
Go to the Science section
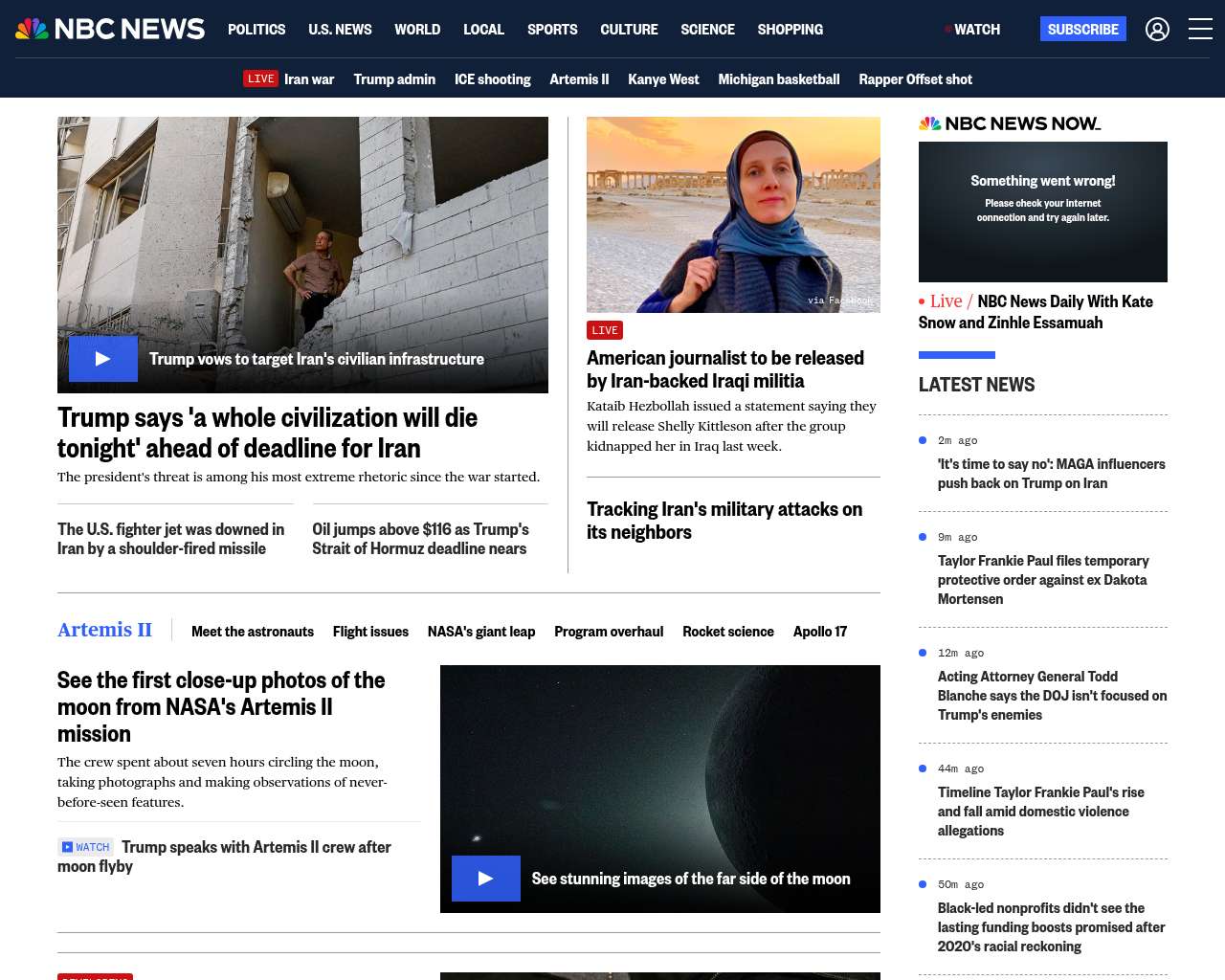707,30
